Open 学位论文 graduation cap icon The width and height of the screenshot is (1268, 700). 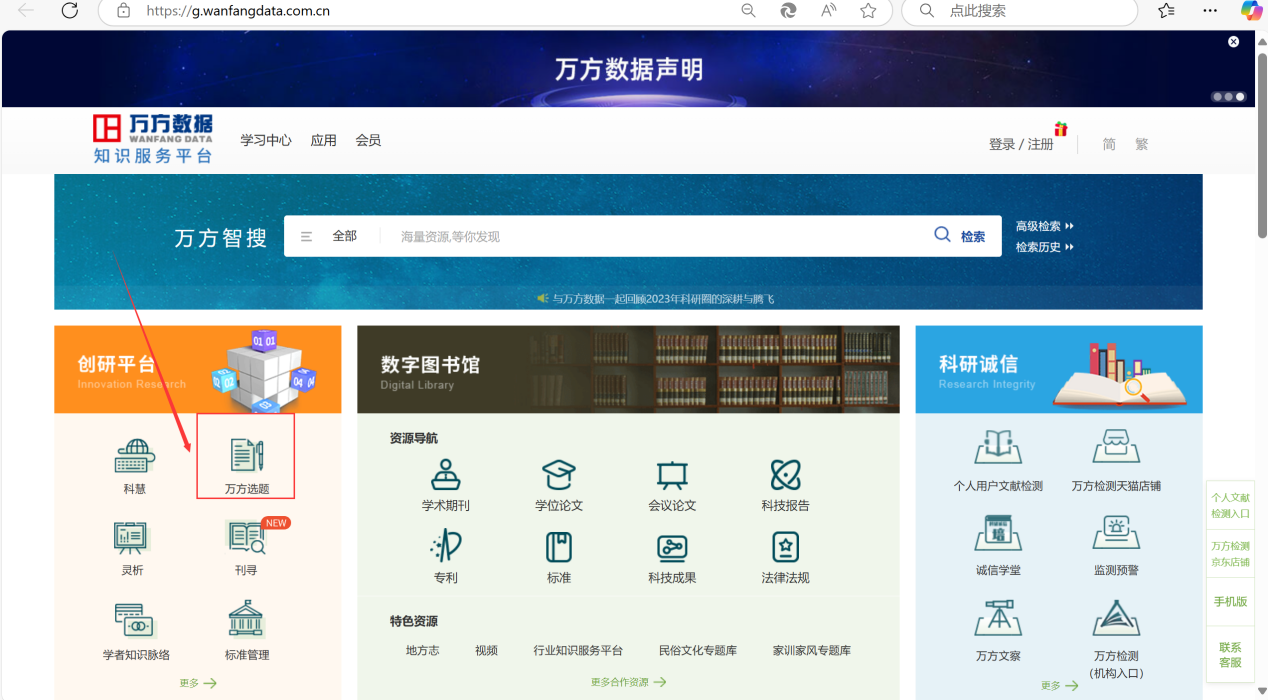[558, 475]
